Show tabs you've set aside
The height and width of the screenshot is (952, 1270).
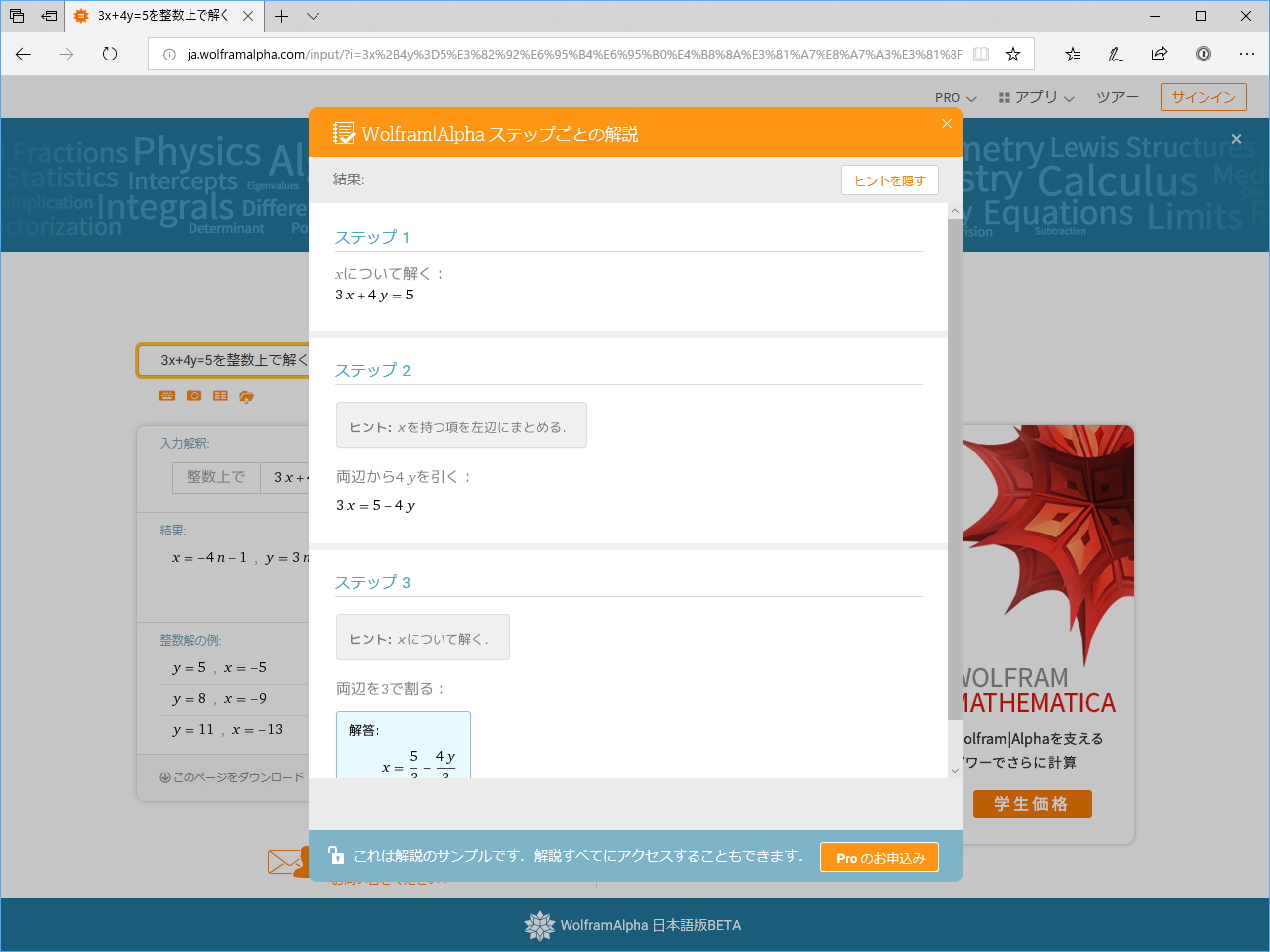(17, 16)
